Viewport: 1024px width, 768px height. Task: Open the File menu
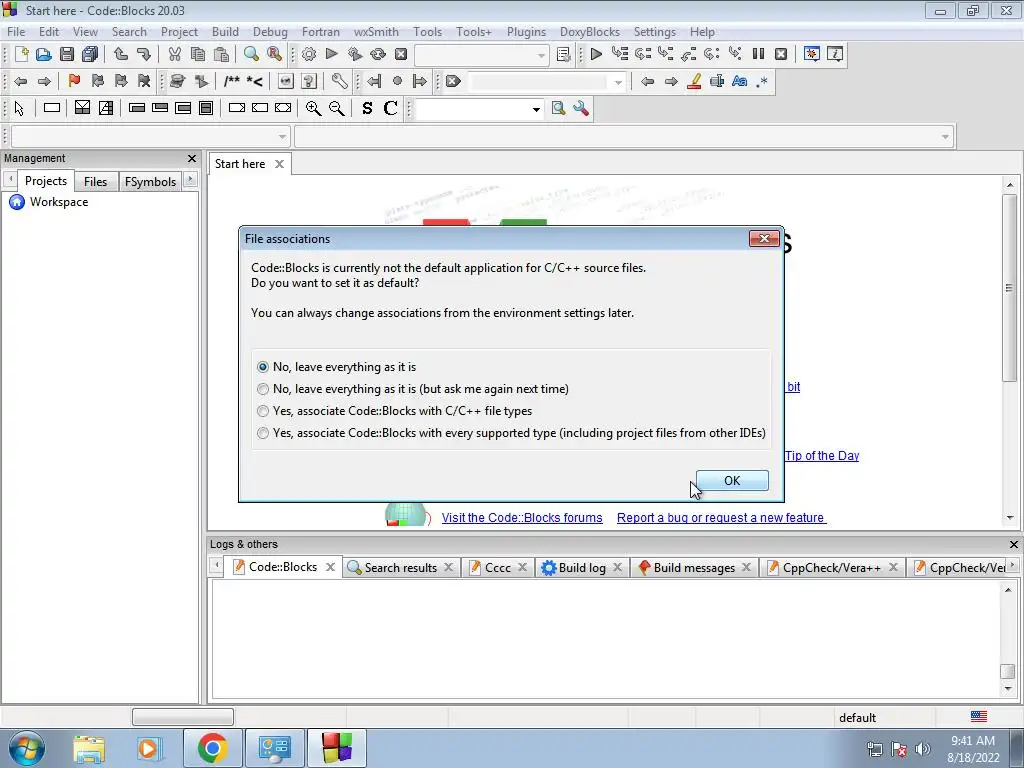click(x=16, y=32)
